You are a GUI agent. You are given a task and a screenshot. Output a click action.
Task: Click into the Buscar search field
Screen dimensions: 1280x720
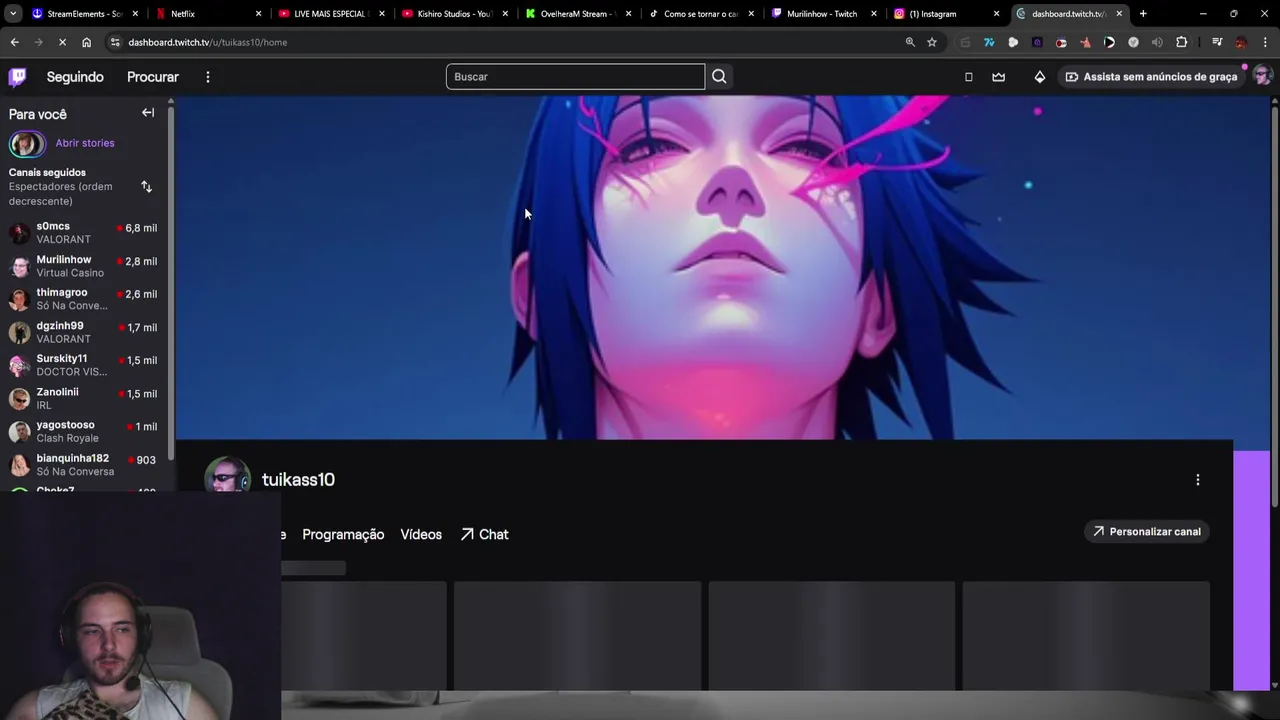(575, 77)
